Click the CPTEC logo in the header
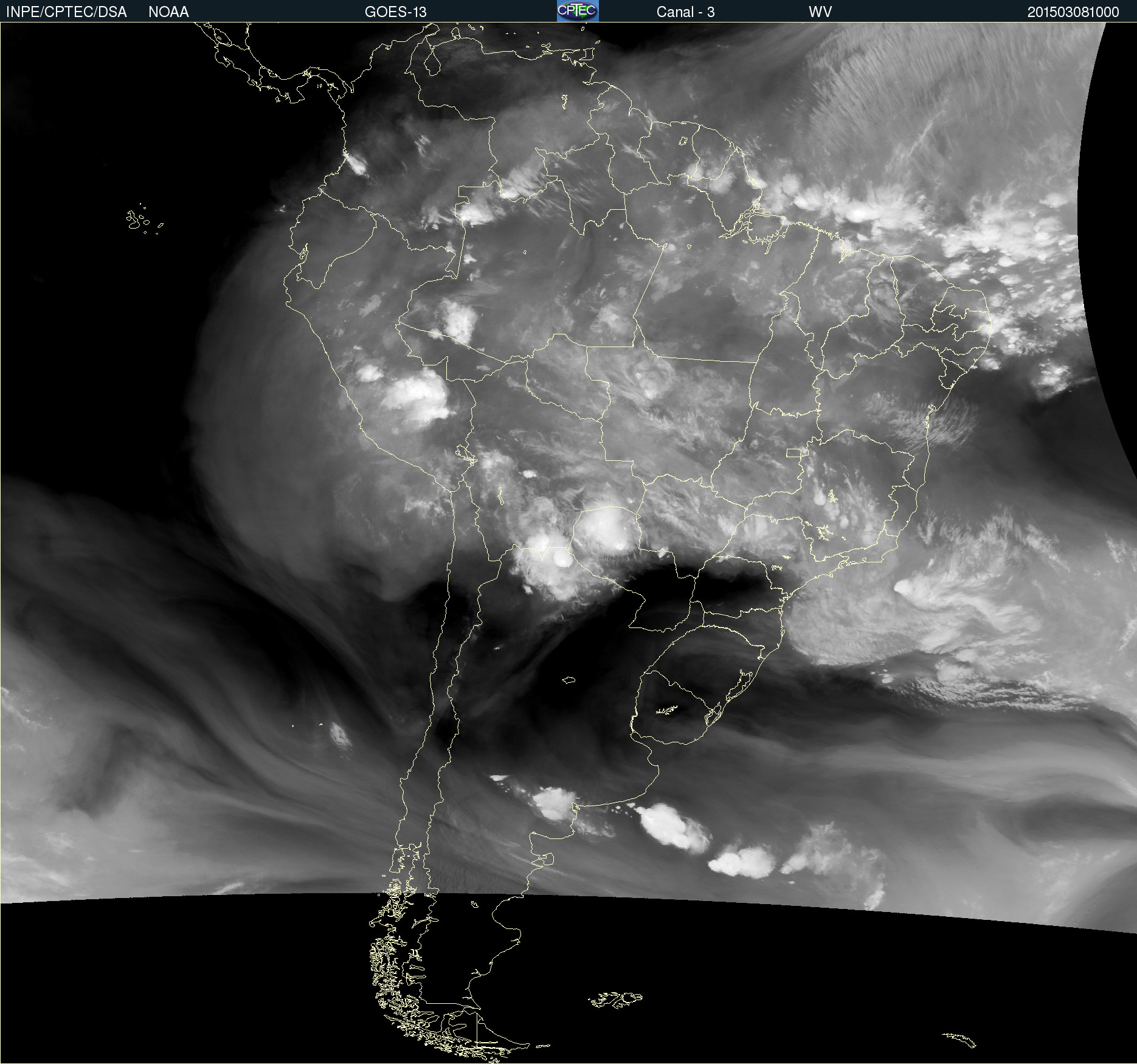The width and height of the screenshot is (1137, 1064). coord(578,11)
